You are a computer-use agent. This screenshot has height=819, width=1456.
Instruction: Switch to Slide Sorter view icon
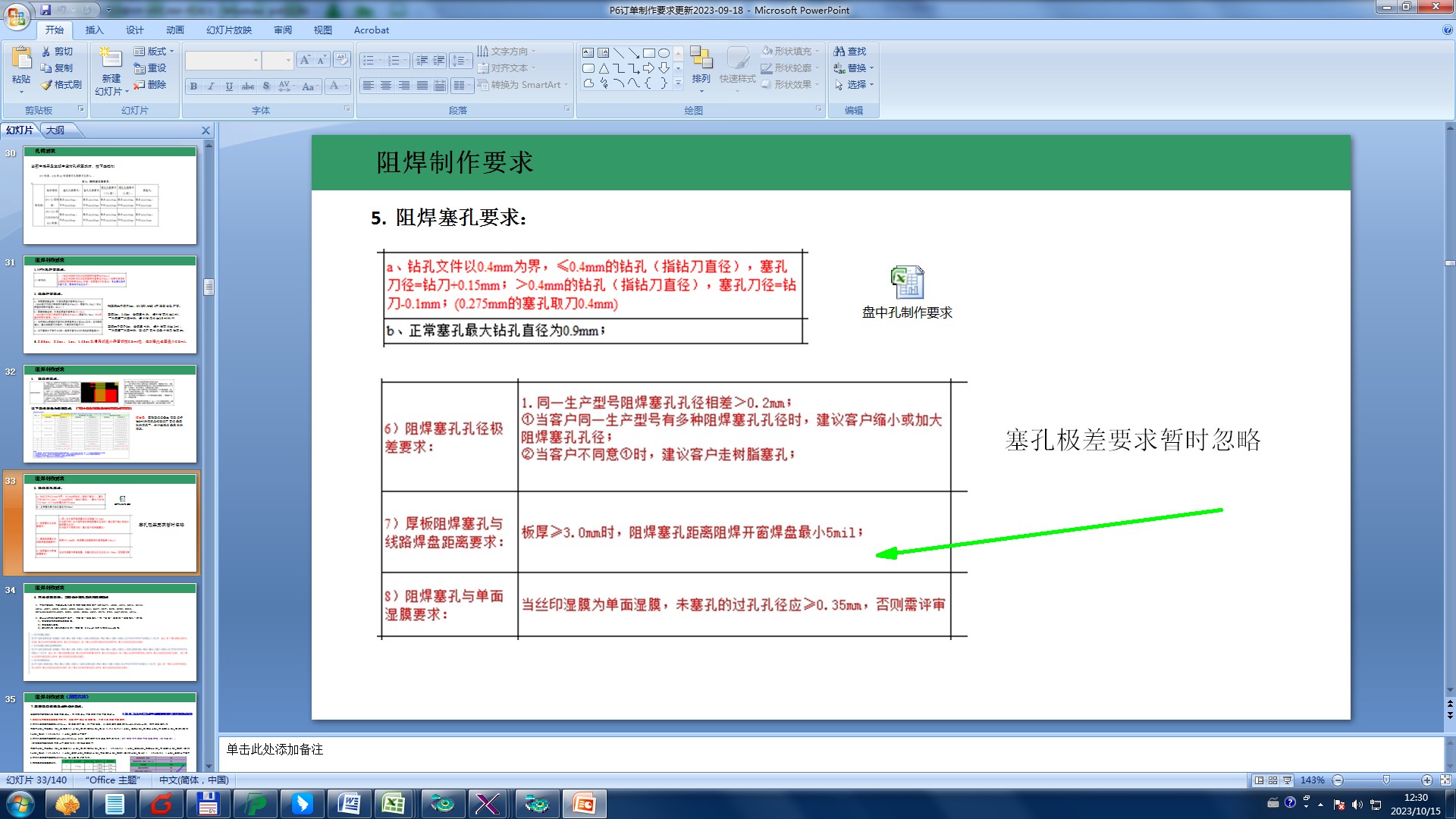point(1273,780)
